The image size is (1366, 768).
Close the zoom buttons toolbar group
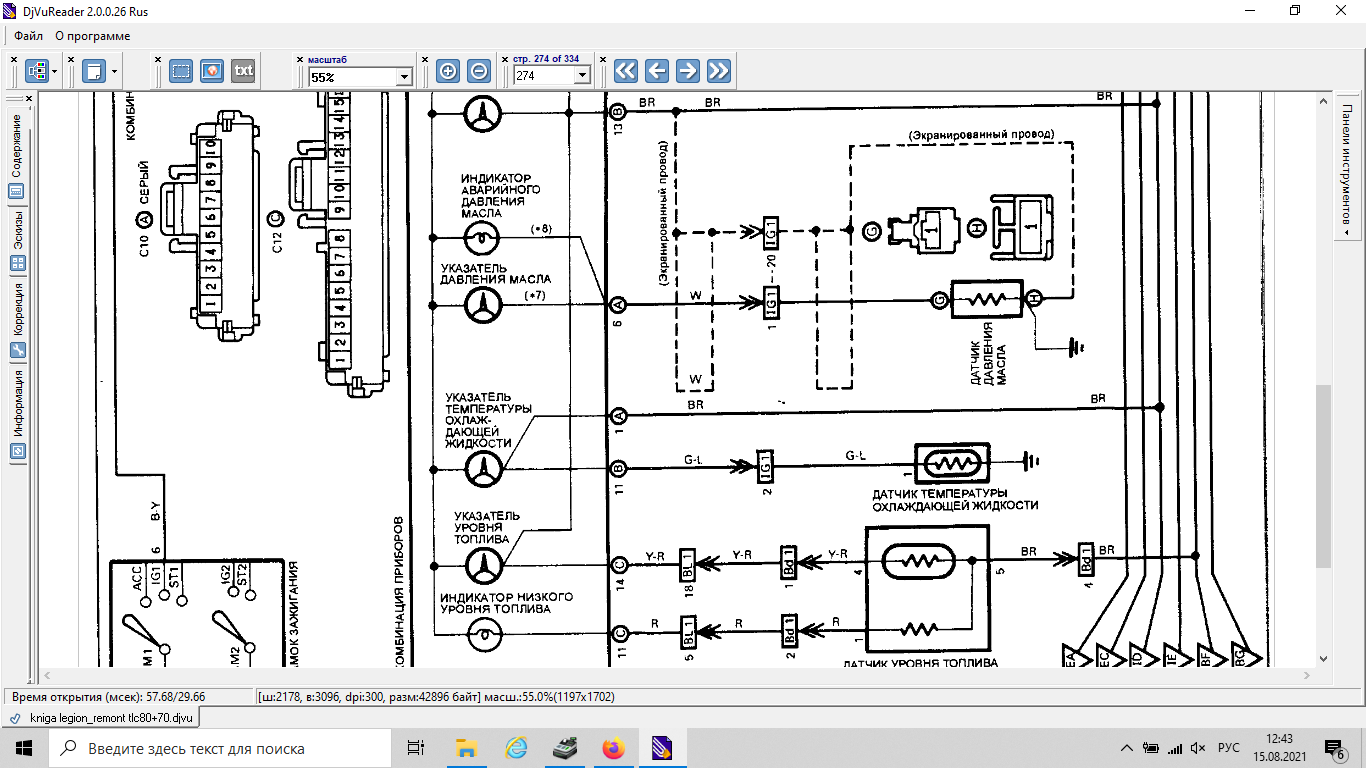[x=427, y=60]
